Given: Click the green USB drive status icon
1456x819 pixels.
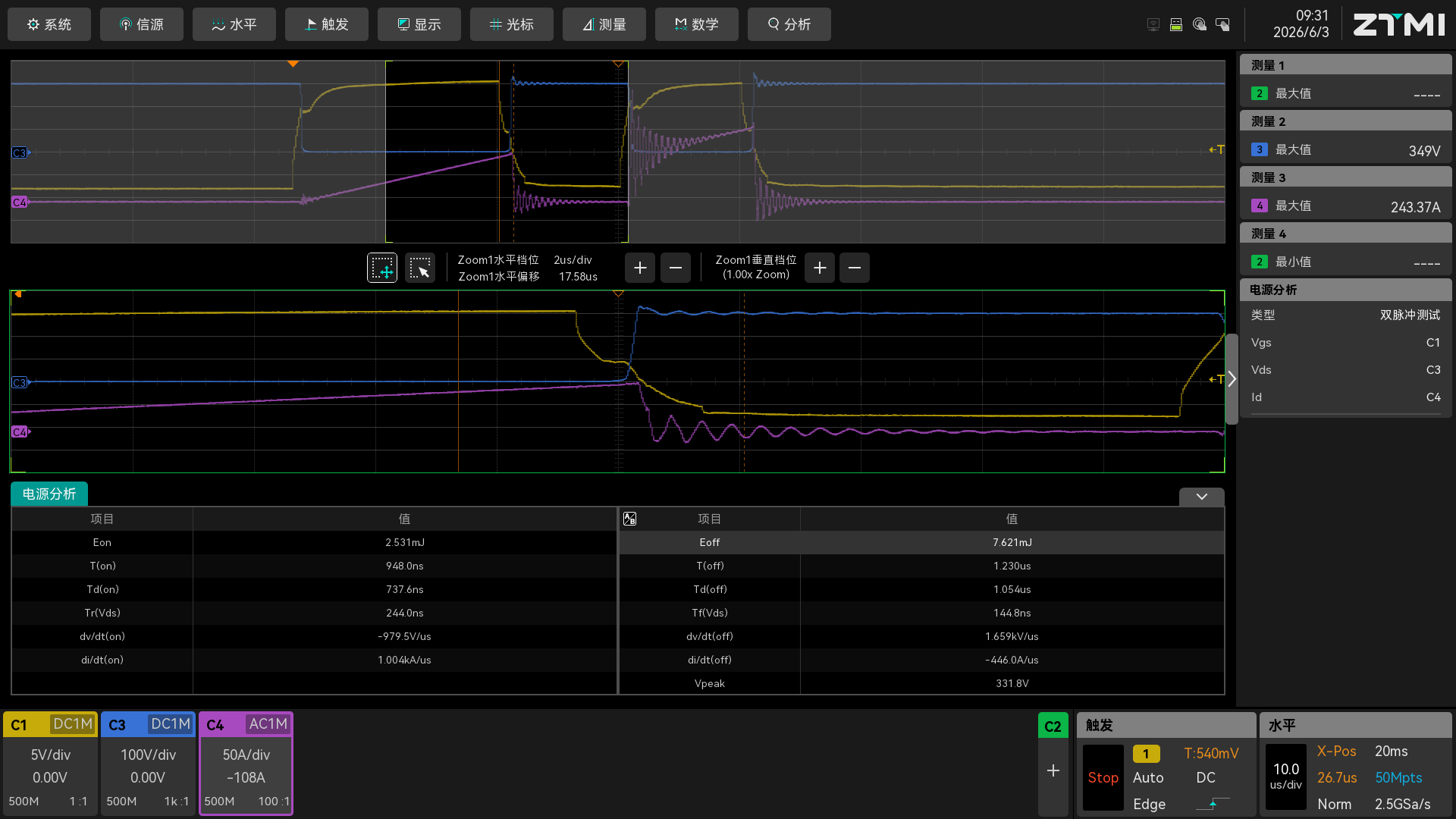Looking at the screenshot, I should (1176, 25).
